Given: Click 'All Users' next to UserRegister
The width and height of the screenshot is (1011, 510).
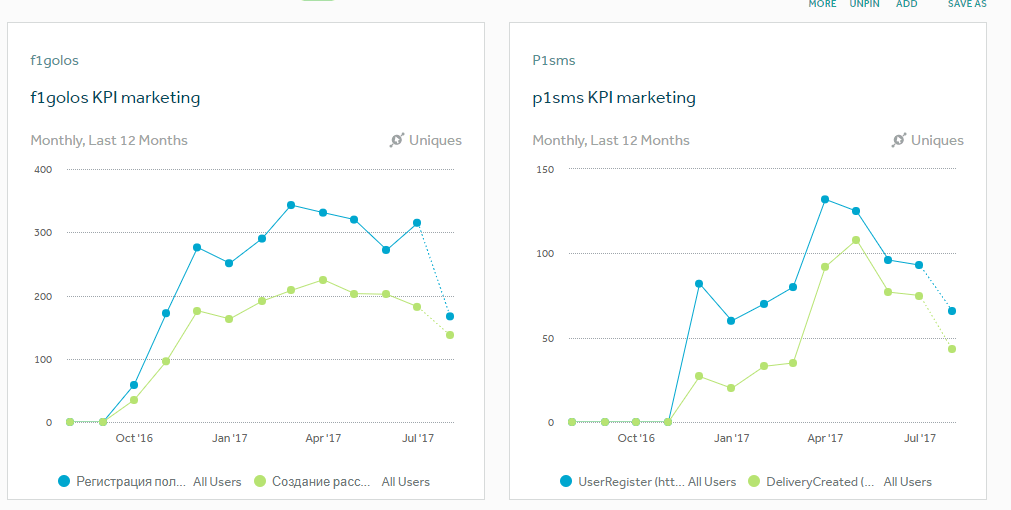Looking at the screenshot, I should point(712,482).
